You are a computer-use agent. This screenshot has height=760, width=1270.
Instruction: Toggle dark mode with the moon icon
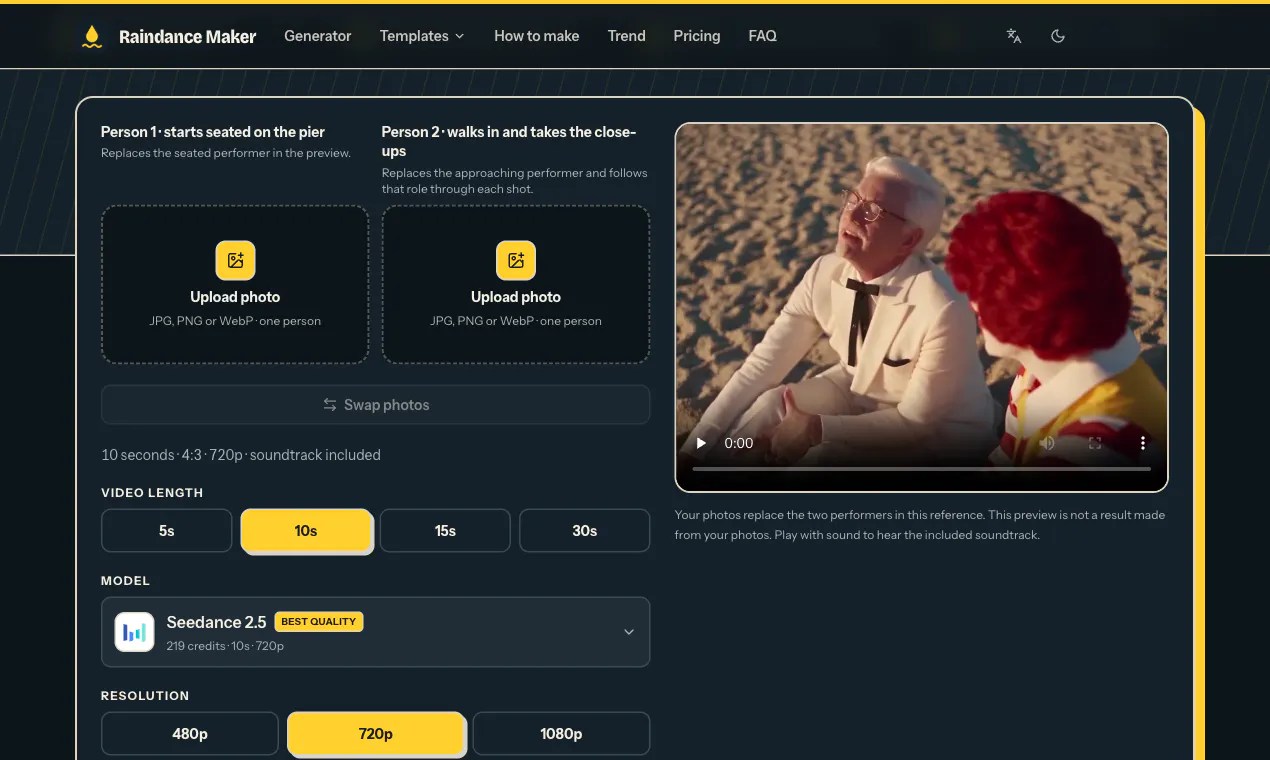tap(1058, 36)
